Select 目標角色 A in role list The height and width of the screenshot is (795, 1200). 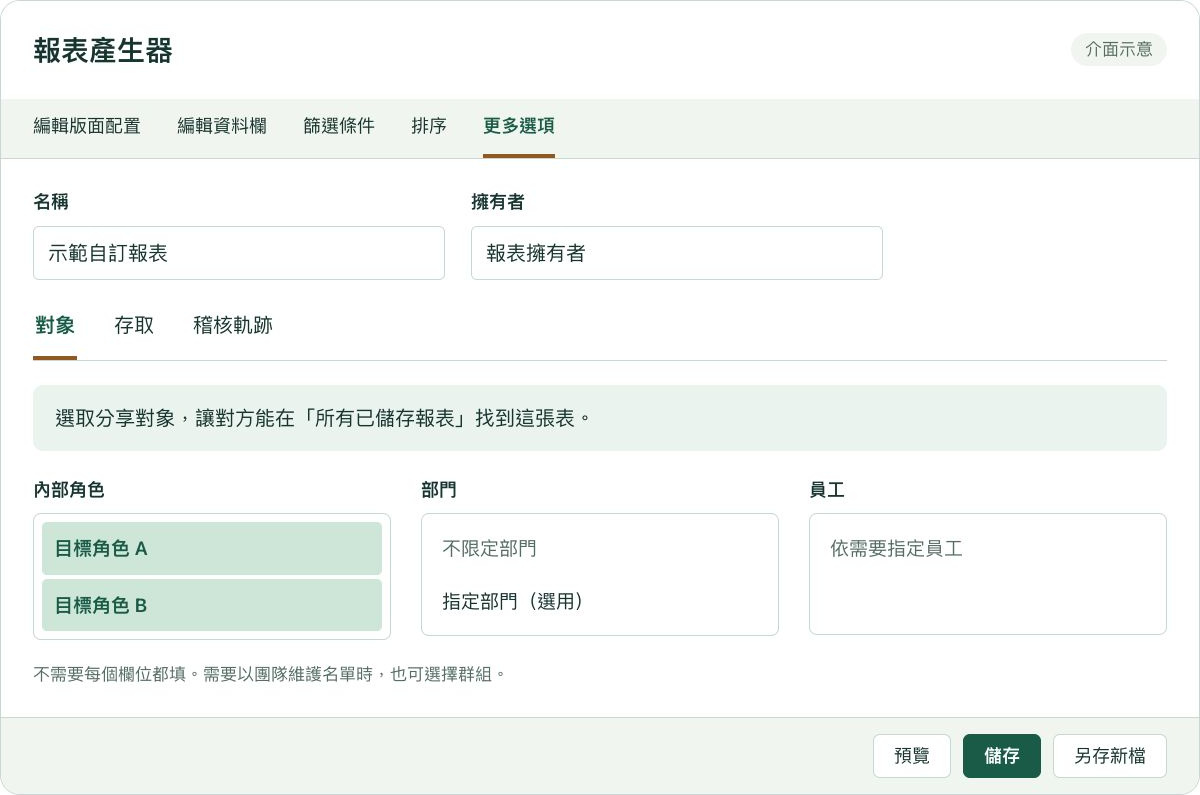(212, 548)
